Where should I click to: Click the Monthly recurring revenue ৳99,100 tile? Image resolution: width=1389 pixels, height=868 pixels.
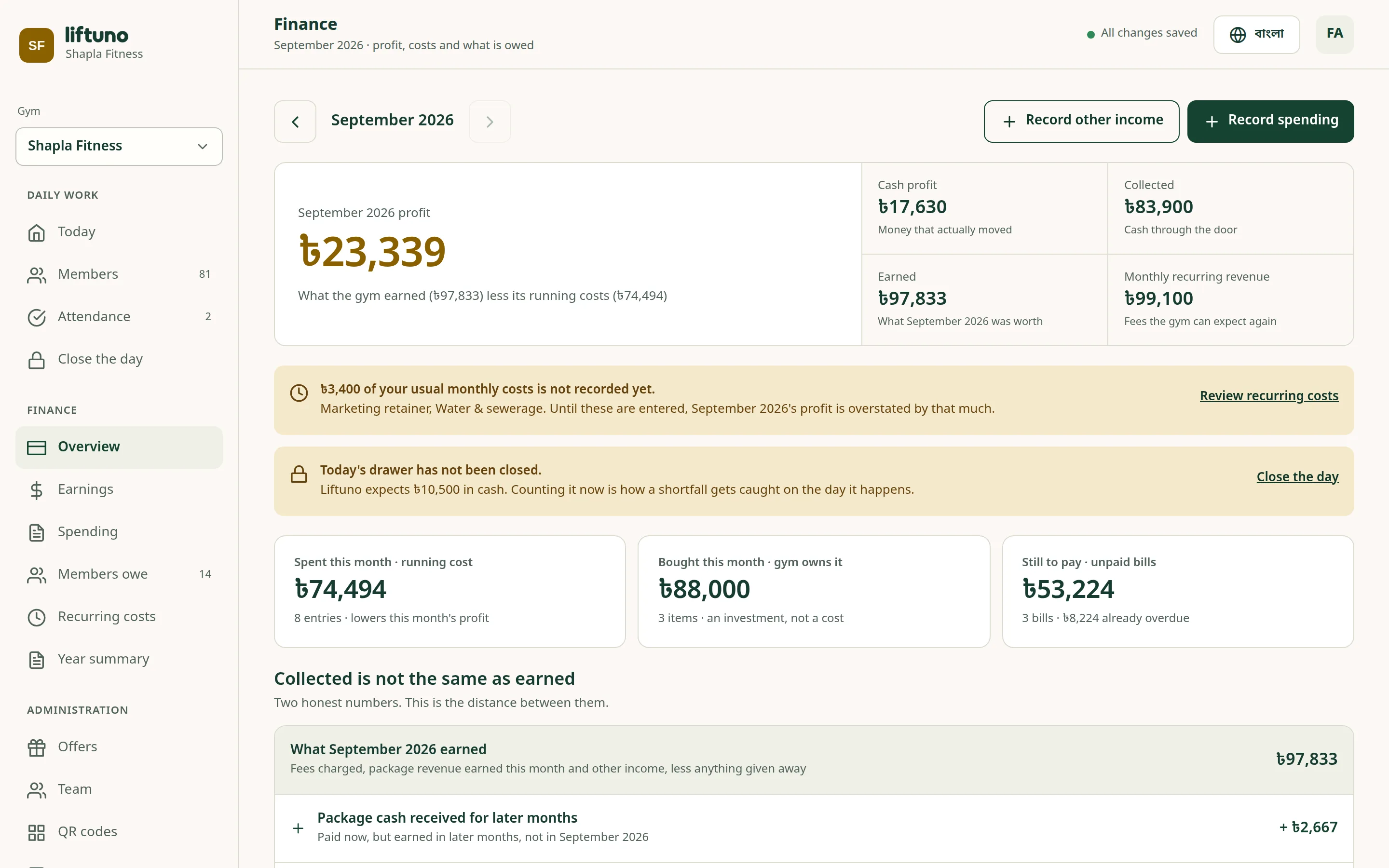click(x=1231, y=300)
